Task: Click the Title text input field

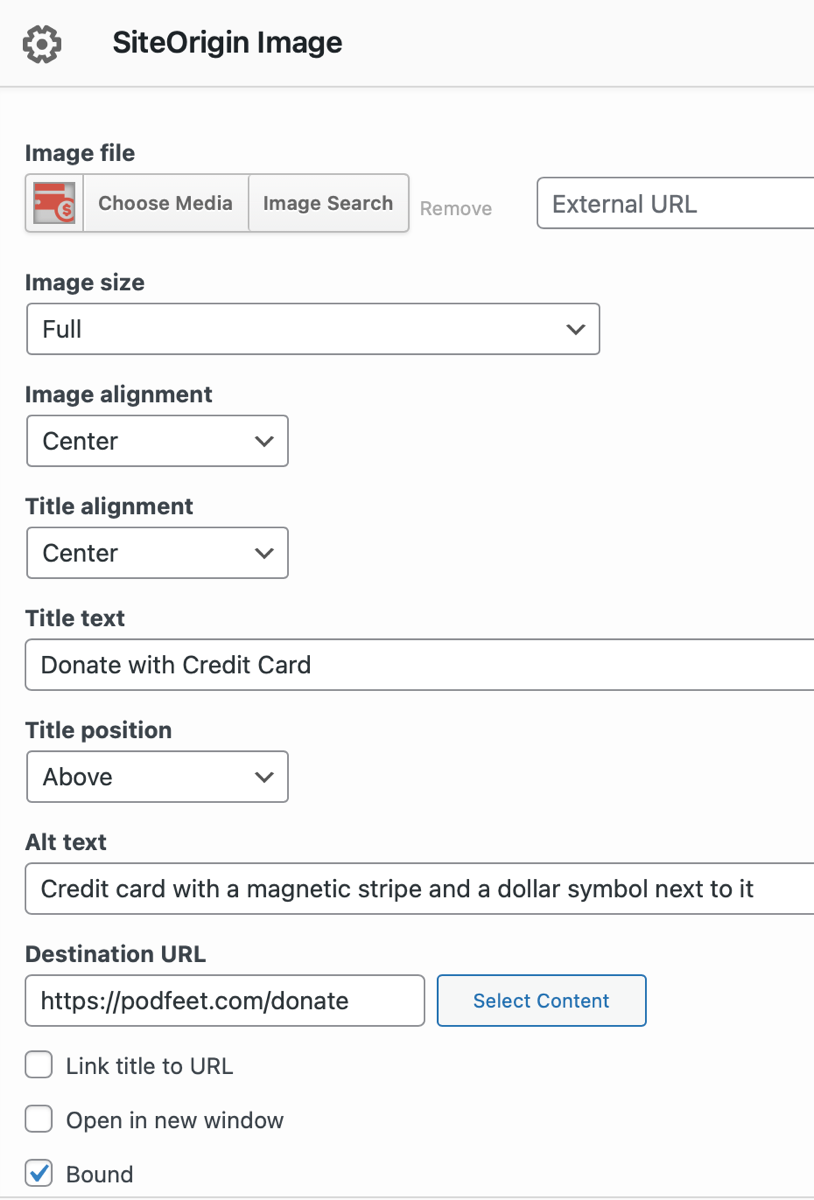Action: [x=420, y=665]
